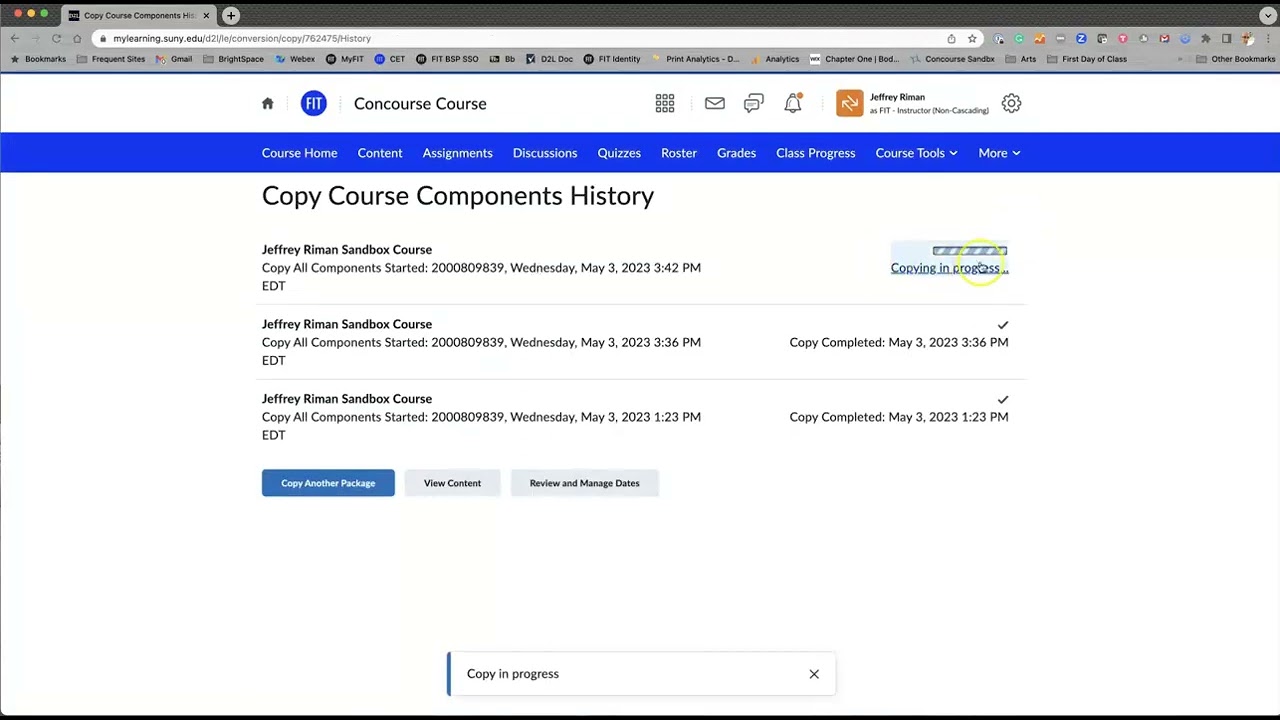Open the Gmail bookmark

coord(174,59)
